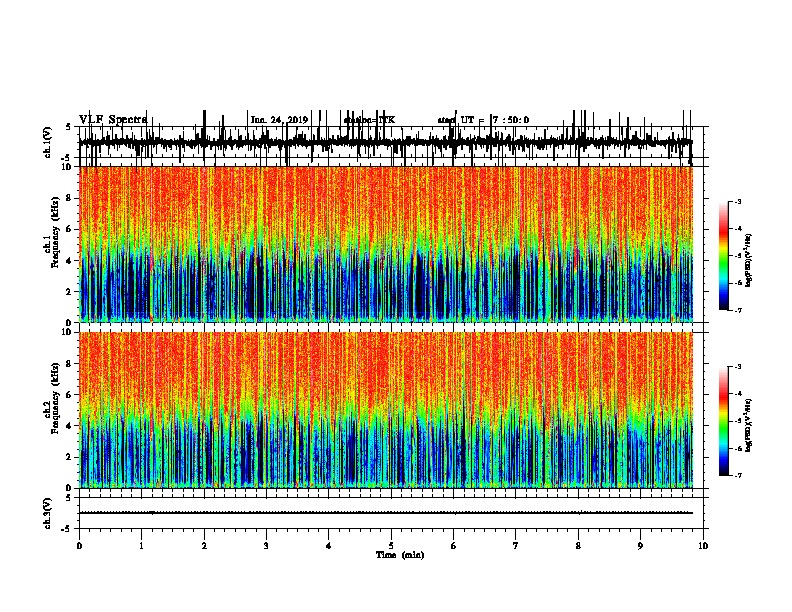Screen dimensions: 792x612
Task: Click the "2" kHz tick of ch.2 spectrogram
Action: pos(69,457)
